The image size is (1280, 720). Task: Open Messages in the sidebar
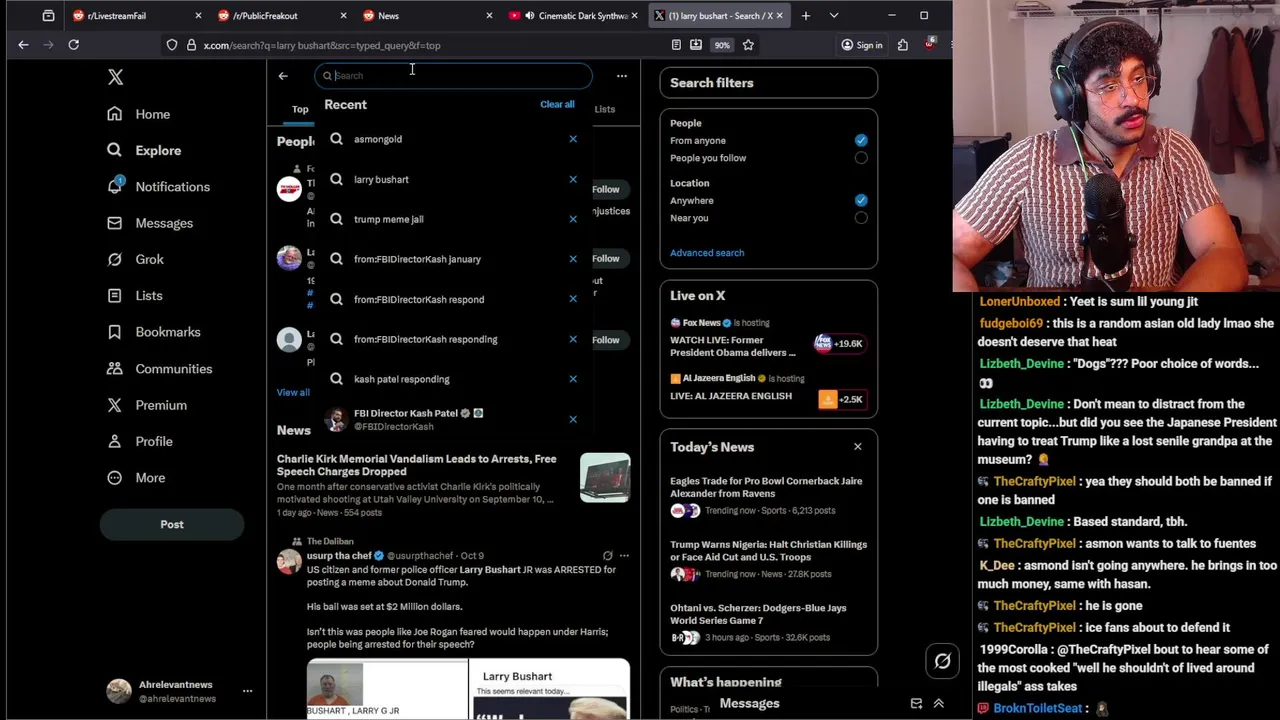(x=149, y=223)
